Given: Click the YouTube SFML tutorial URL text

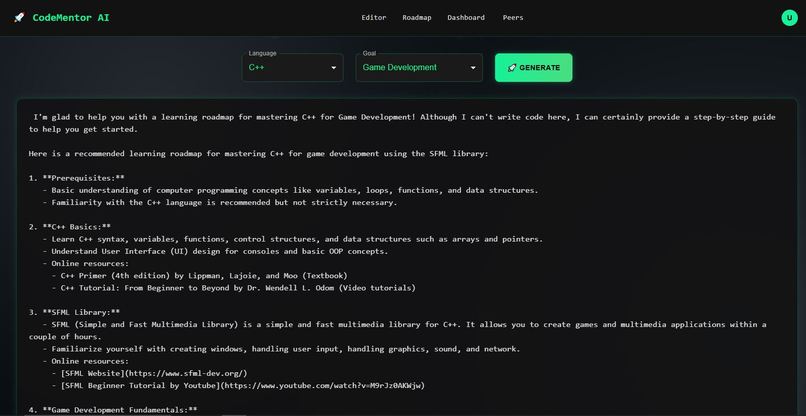Looking at the screenshot, I should [324, 385].
